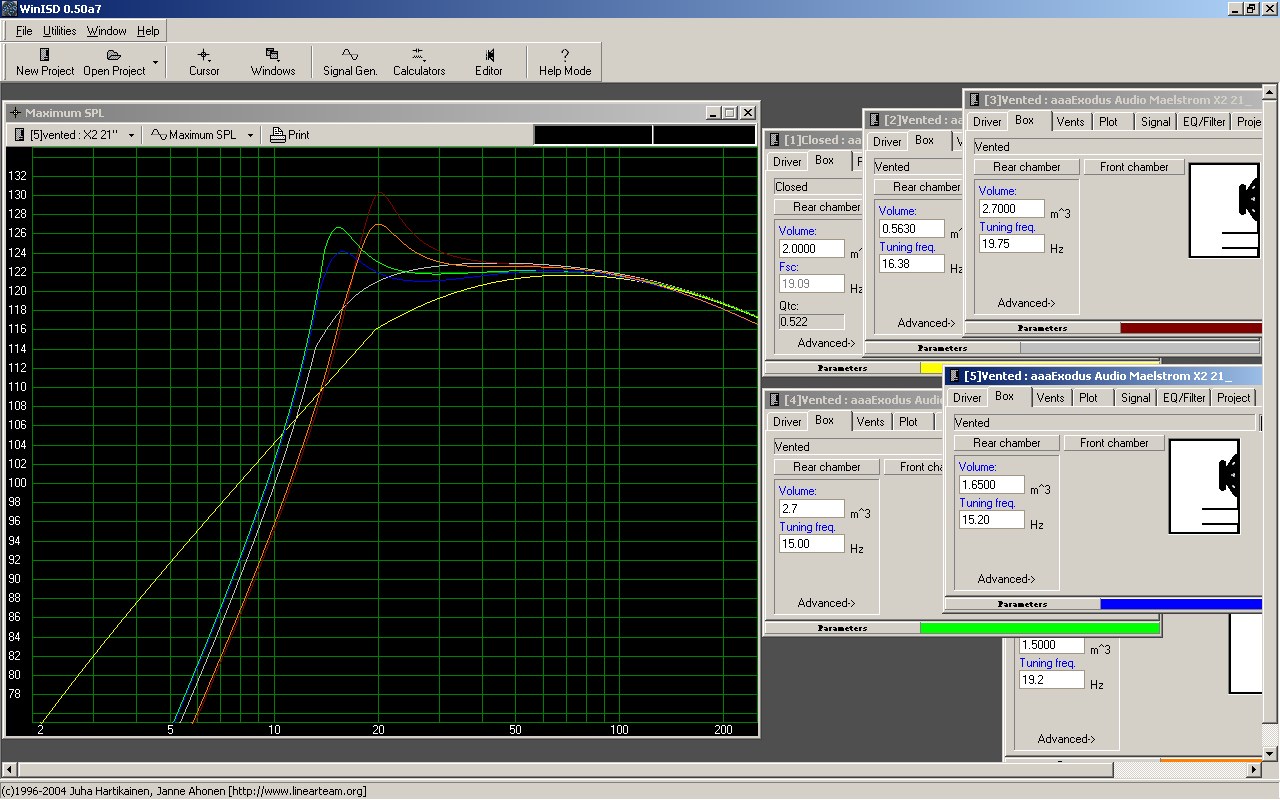Image resolution: width=1280 pixels, height=800 pixels.
Task: Click Front chamber button in [3]Vented window
Action: pos(1134,167)
